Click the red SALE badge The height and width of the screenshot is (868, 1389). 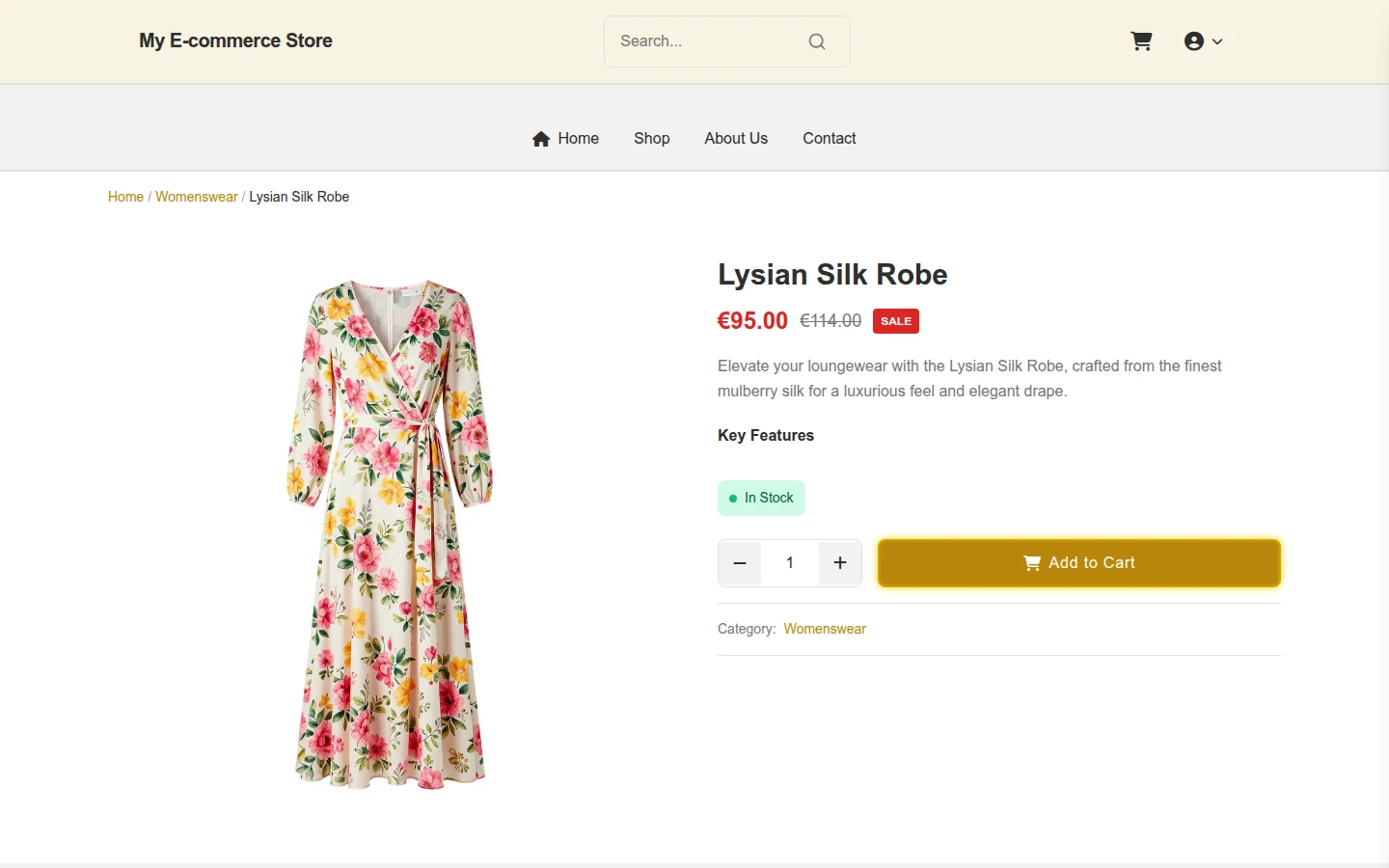point(896,321)
